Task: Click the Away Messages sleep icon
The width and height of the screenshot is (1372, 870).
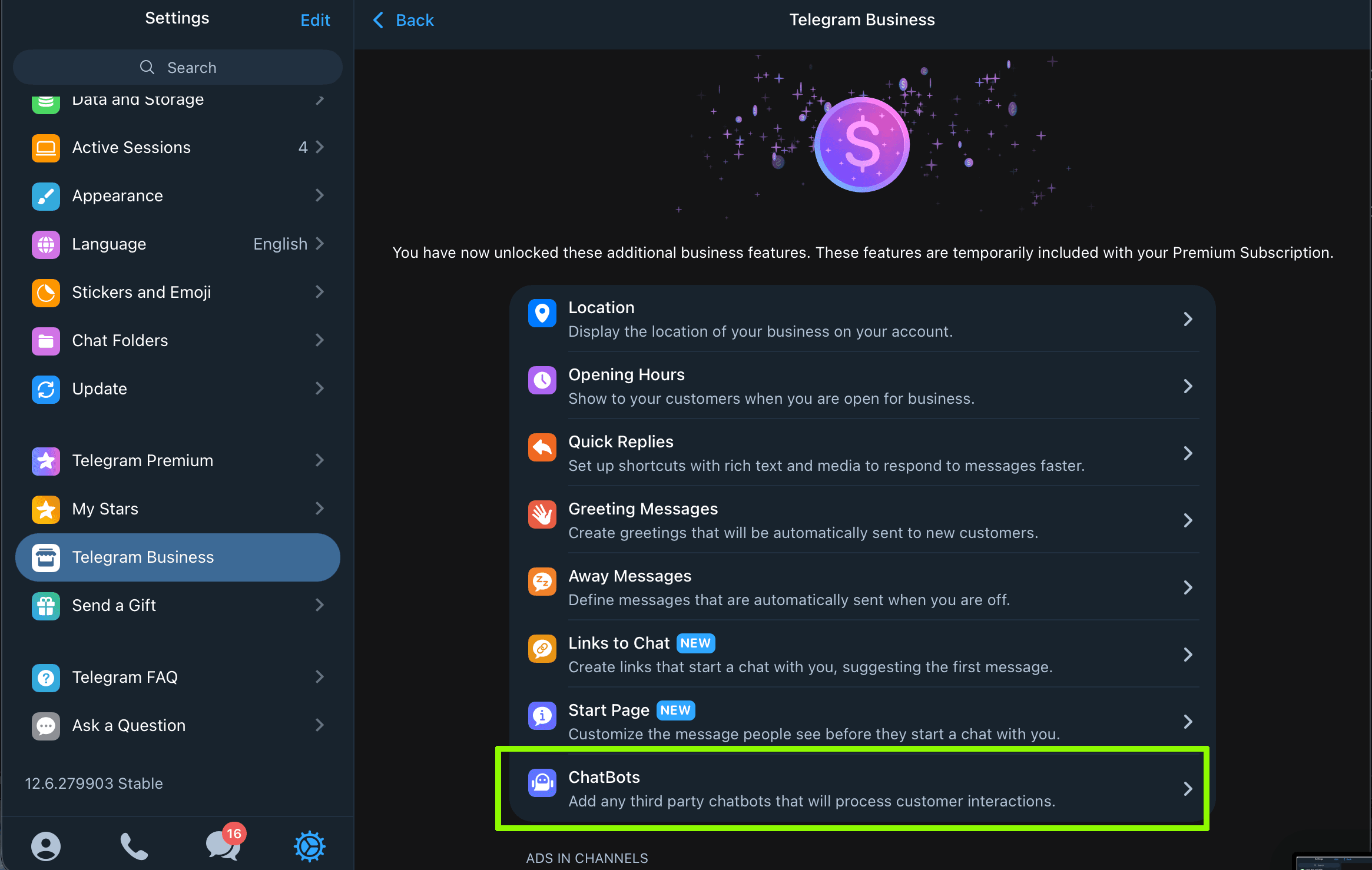Action: [542, 581]
